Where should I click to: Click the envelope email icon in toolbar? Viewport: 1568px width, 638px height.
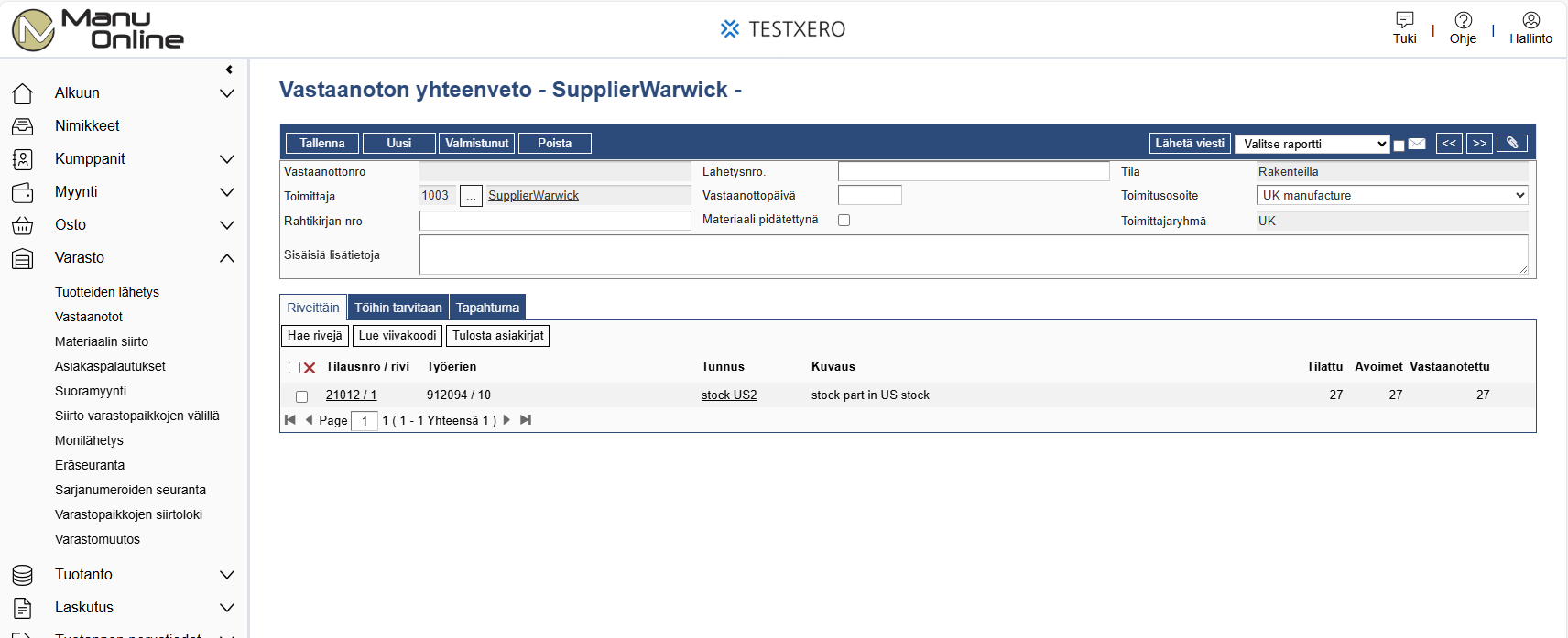coord(1417,144)
